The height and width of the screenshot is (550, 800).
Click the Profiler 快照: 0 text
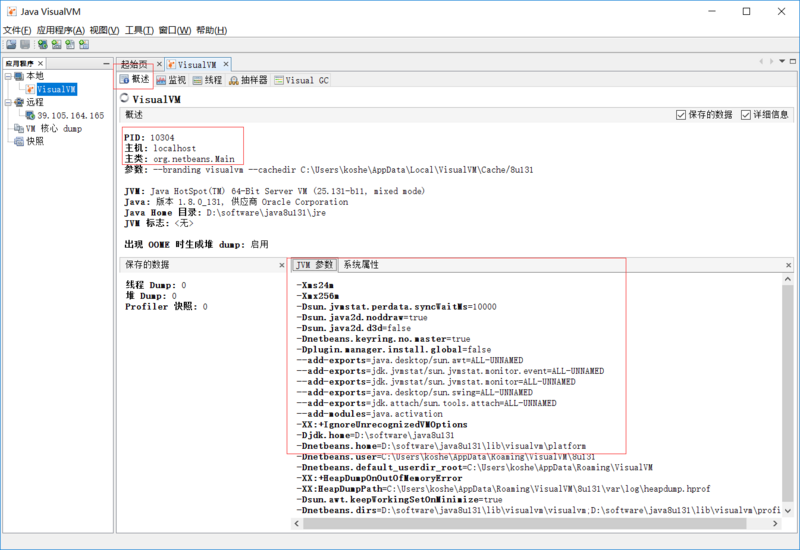166,307
